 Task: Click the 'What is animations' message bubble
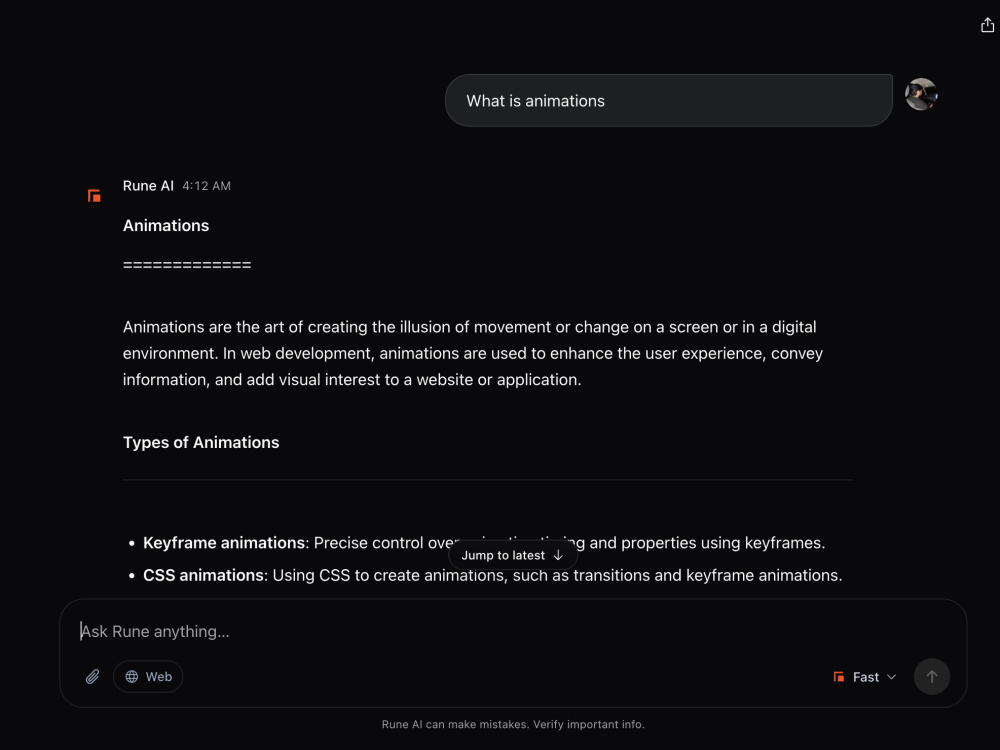click(668, 101)
